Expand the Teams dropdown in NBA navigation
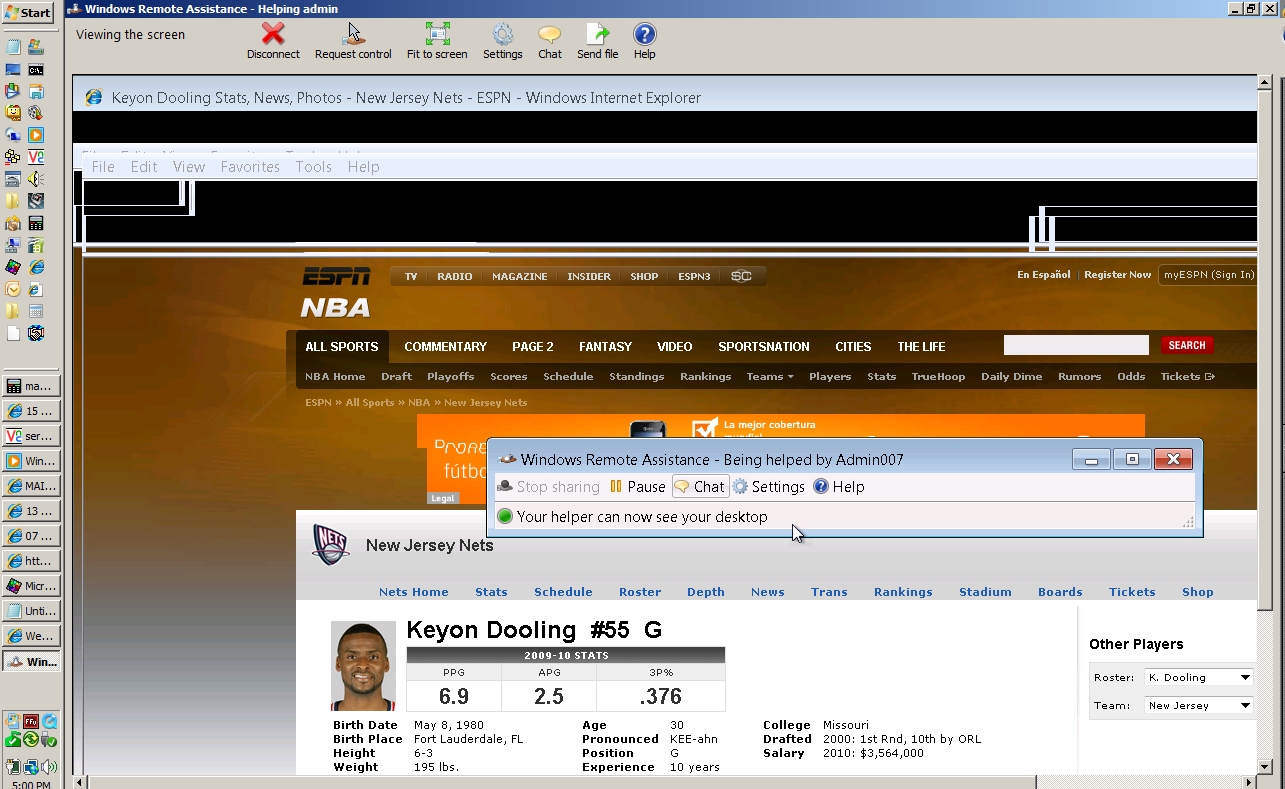 click(770, 377)
